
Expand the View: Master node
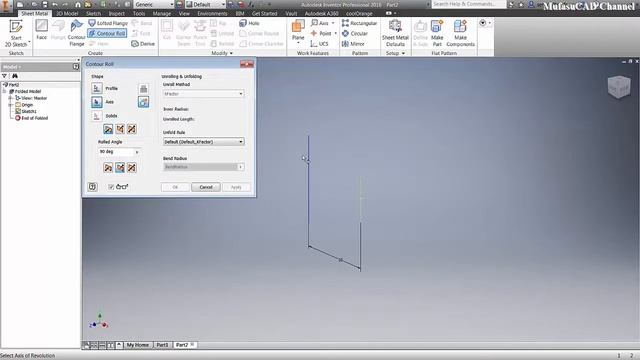11,98
